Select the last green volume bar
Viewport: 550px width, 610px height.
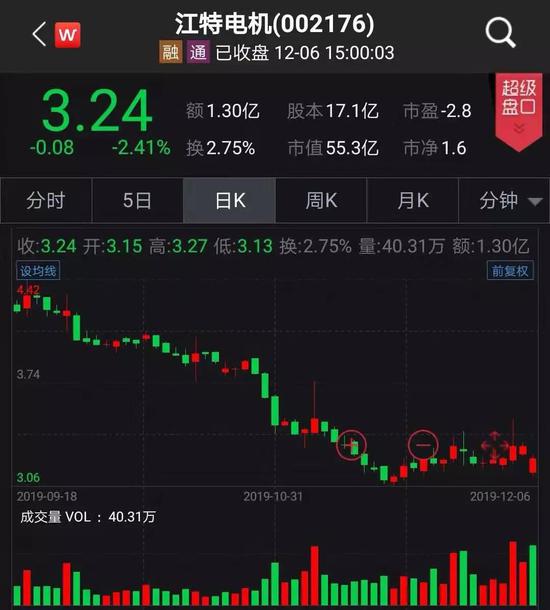(532, 575)
